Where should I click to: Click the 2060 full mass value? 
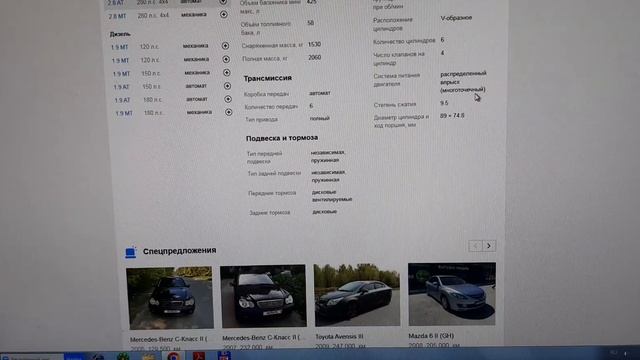(315, 58)
